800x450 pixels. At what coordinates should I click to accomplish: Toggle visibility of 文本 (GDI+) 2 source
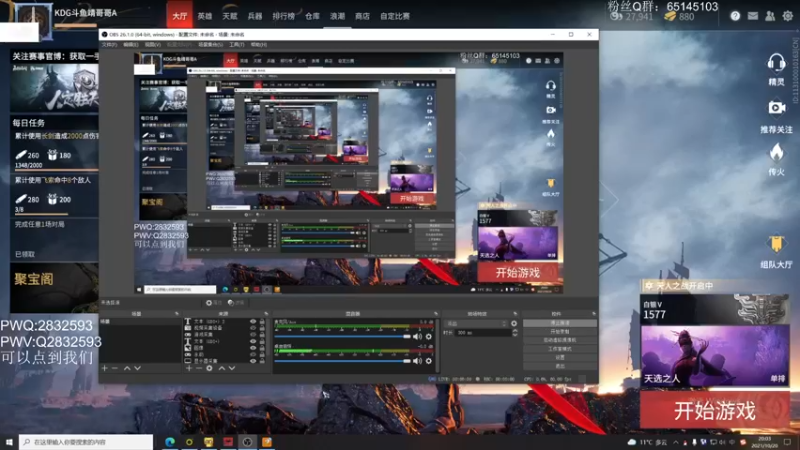click(253, 321)
